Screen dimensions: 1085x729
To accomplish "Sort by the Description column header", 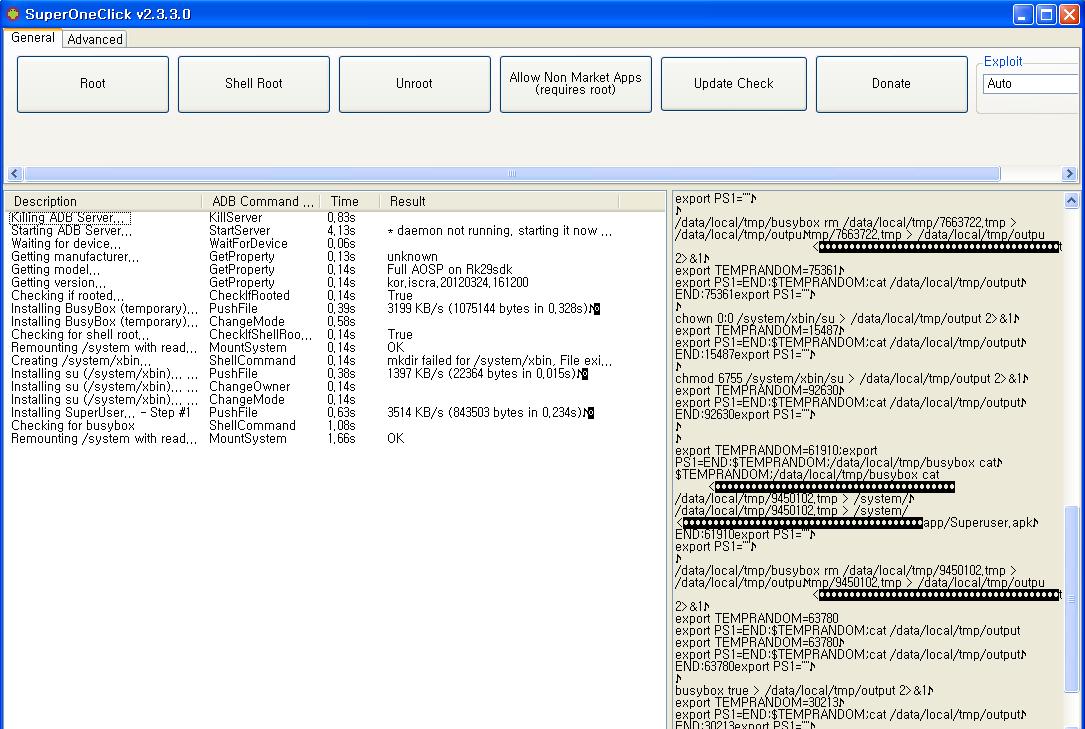I will 104,201.
